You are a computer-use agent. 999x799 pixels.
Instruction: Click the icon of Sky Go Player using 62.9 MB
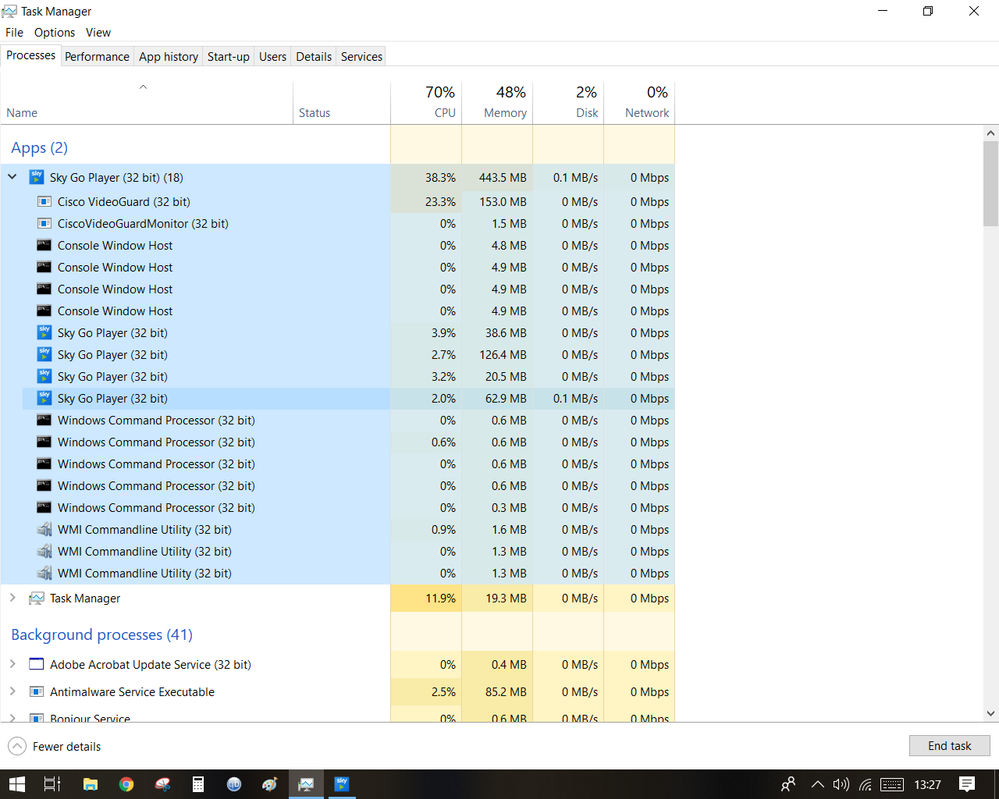[44, 398]
